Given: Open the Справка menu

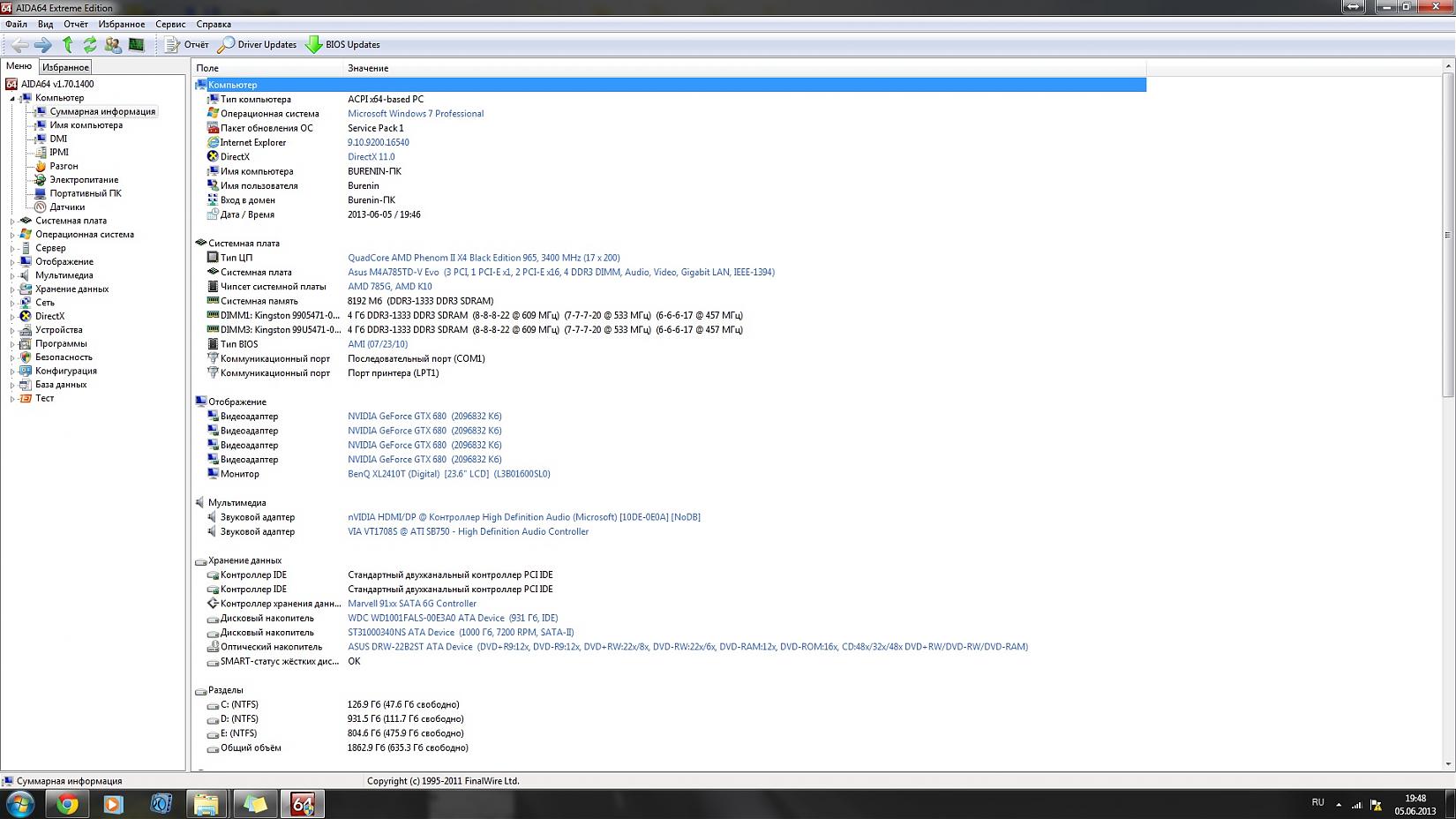Looking at the screenshot, I should coord(214,24).
